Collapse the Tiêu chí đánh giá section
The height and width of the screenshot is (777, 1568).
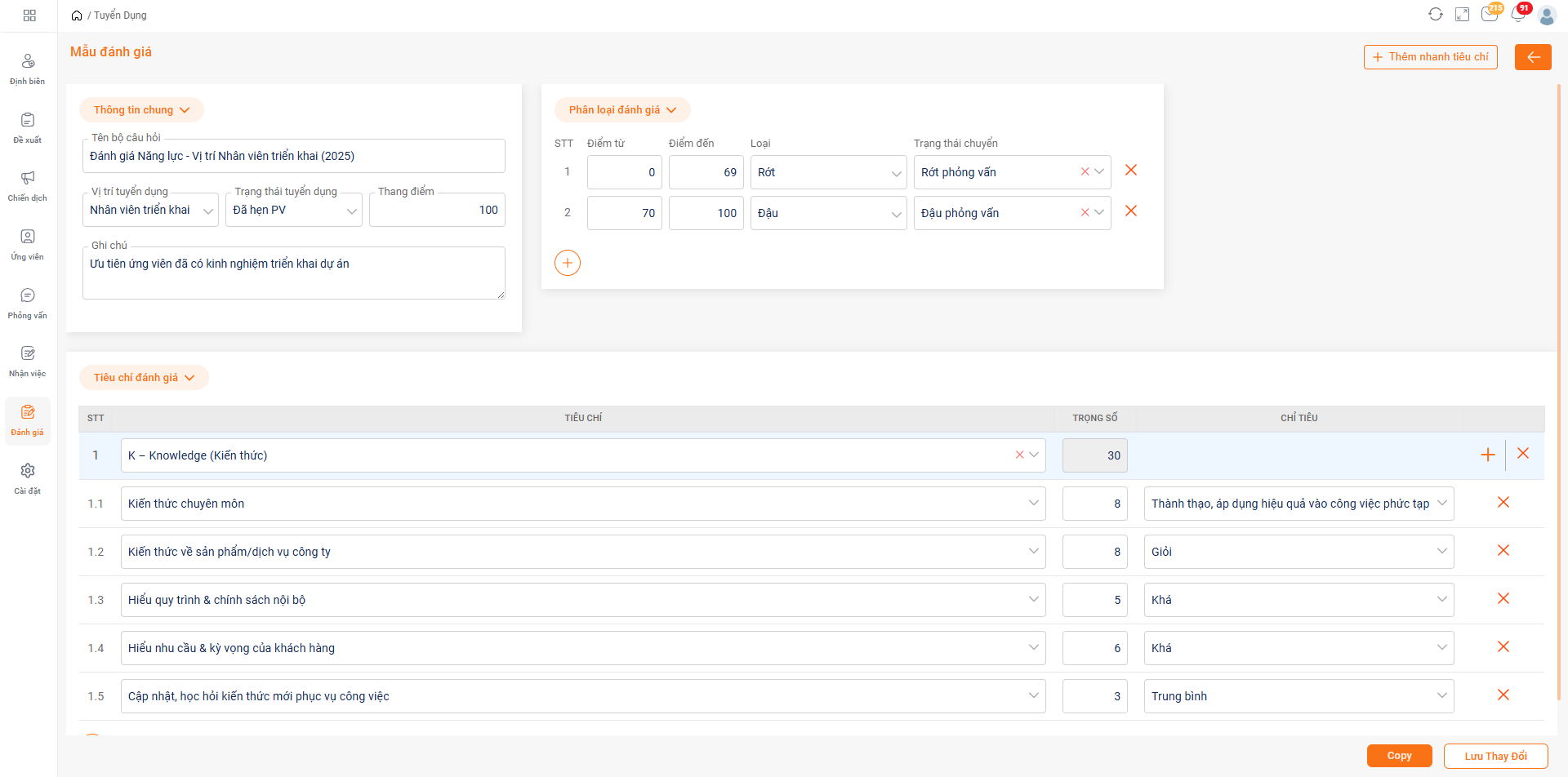(x=144, y=378)
